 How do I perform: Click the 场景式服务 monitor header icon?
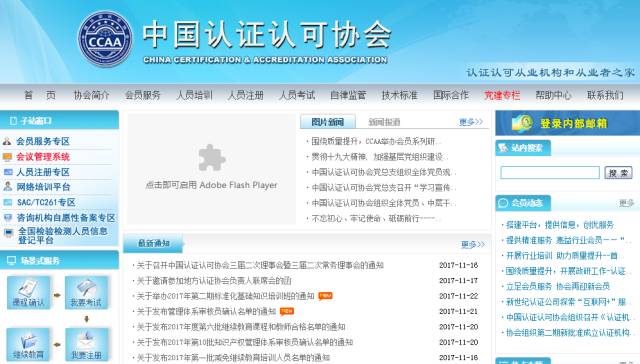point(12,260)
